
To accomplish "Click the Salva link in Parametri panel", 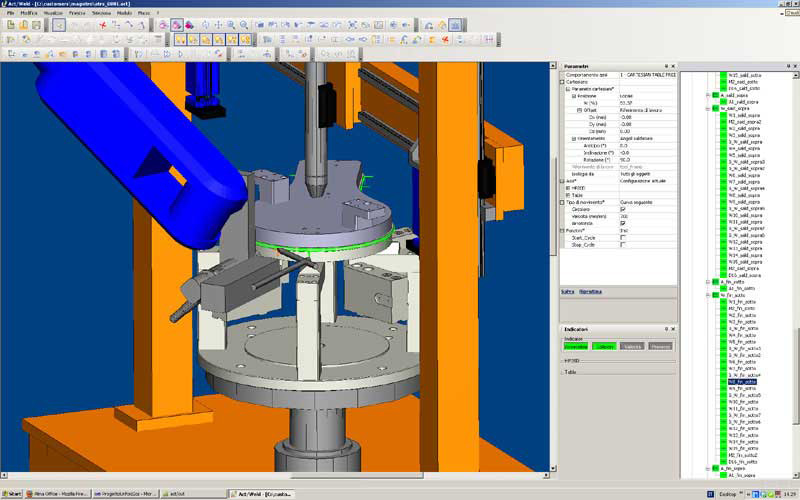I will pyautogui.click(x=566, y=291).
